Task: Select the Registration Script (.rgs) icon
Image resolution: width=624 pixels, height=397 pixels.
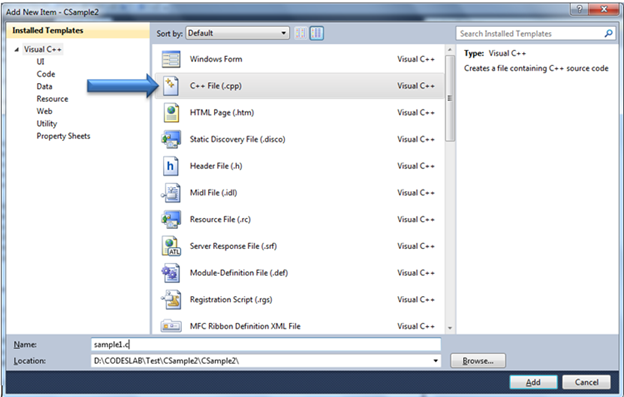Action: click(171, 300)
